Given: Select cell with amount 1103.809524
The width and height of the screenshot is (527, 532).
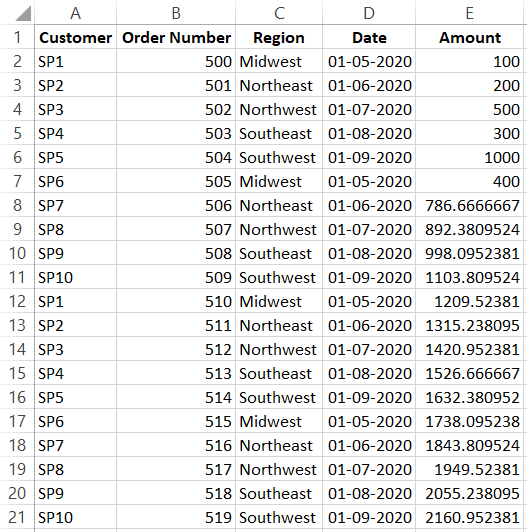Looking at the screenshot, I should coord(469,277).
